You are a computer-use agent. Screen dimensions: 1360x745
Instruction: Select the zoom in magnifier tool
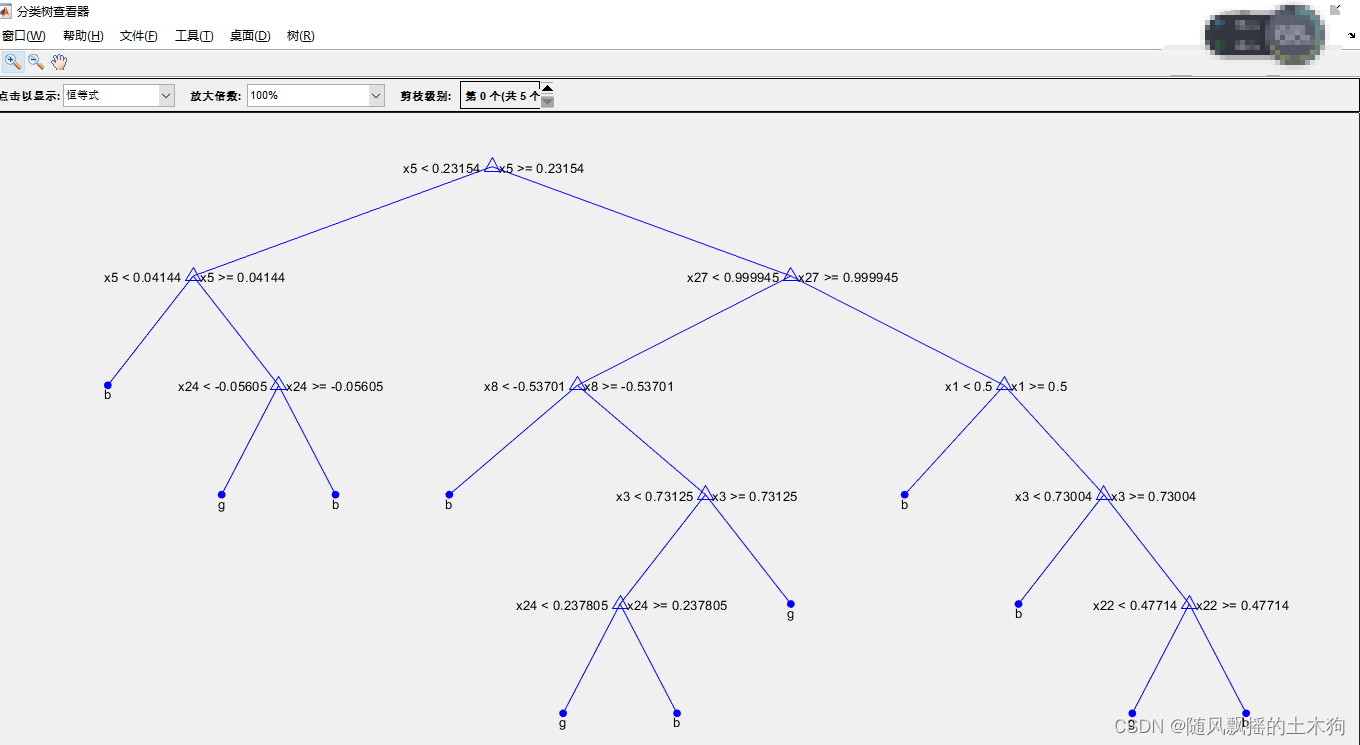13,62
